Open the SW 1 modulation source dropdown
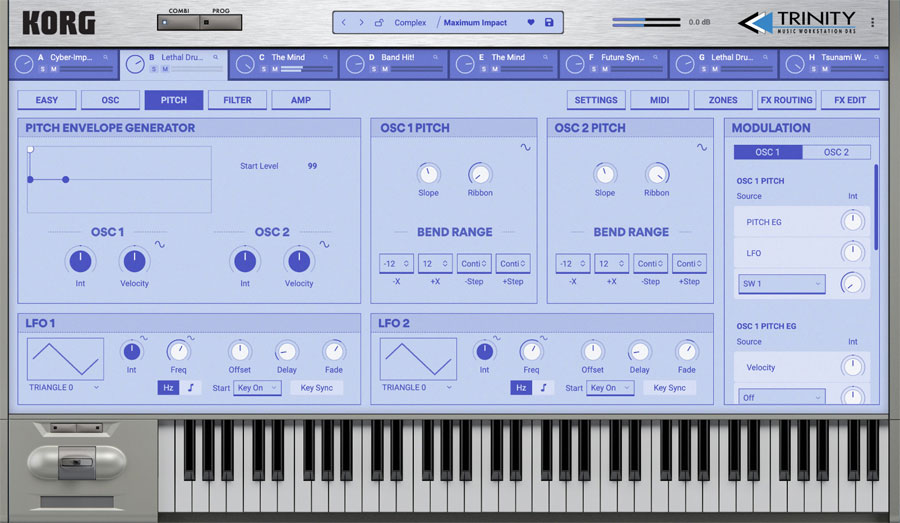Screen dimensions: 900x523 pyautogui.click(x=782, y=284)
